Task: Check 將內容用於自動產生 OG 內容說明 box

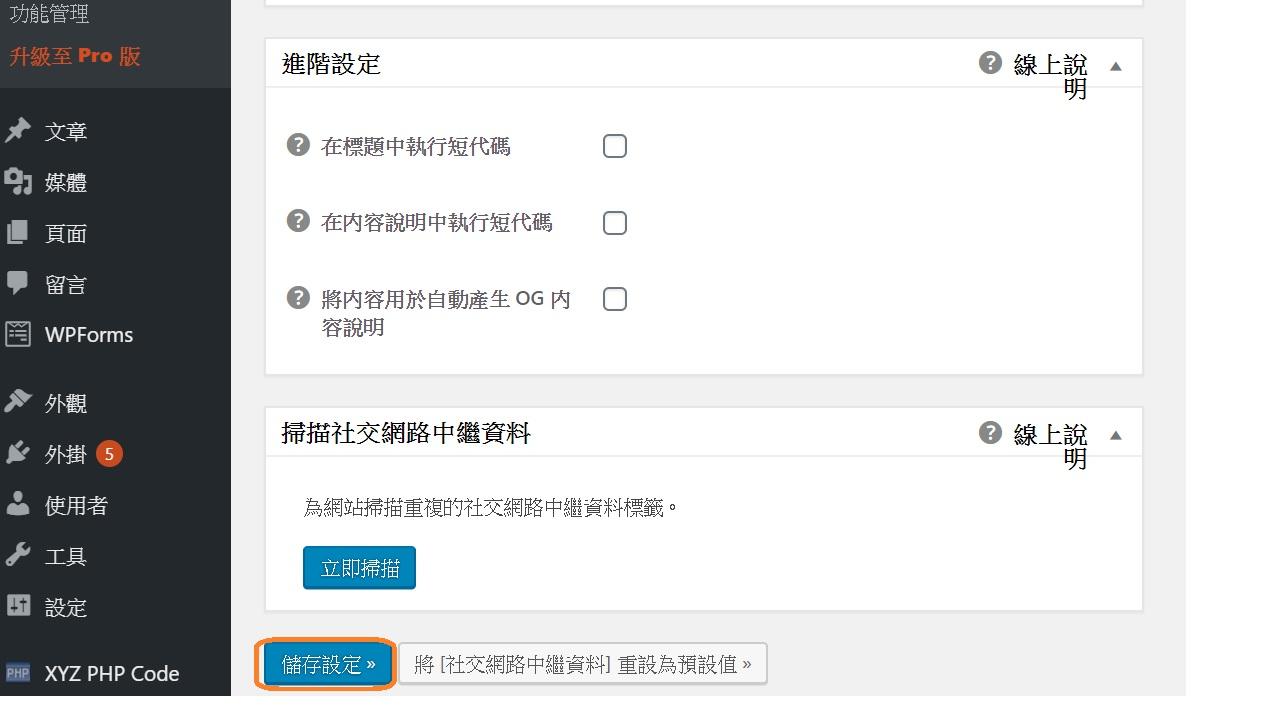Action: pos(615,298)
